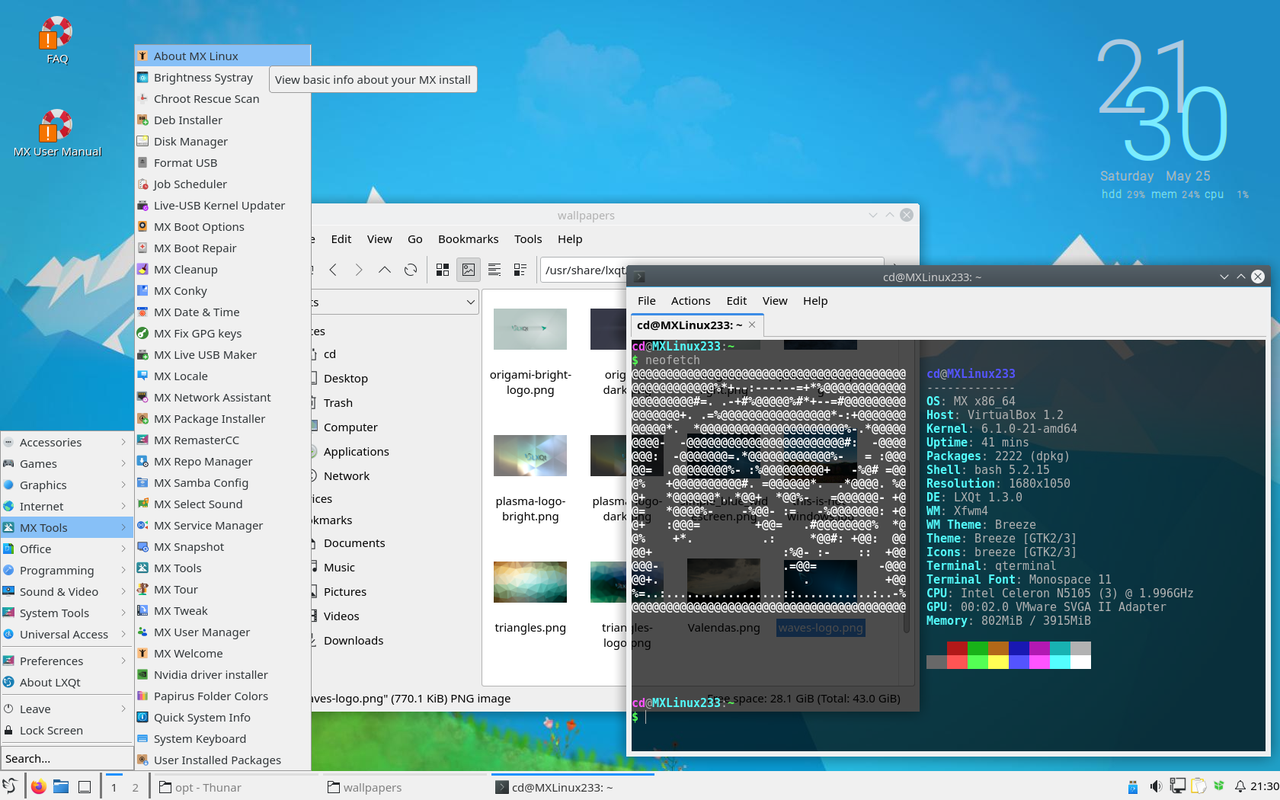
Task: Go up one folder in wallpapers window
Action: (384, 270)
